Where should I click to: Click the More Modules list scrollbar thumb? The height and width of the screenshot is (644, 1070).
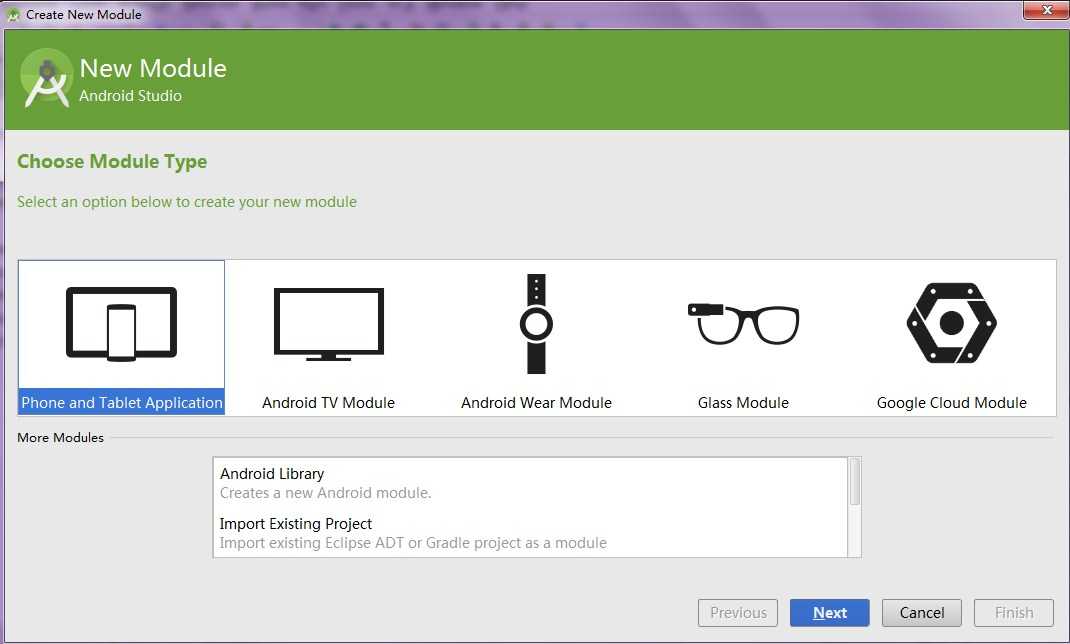point(854,482)
